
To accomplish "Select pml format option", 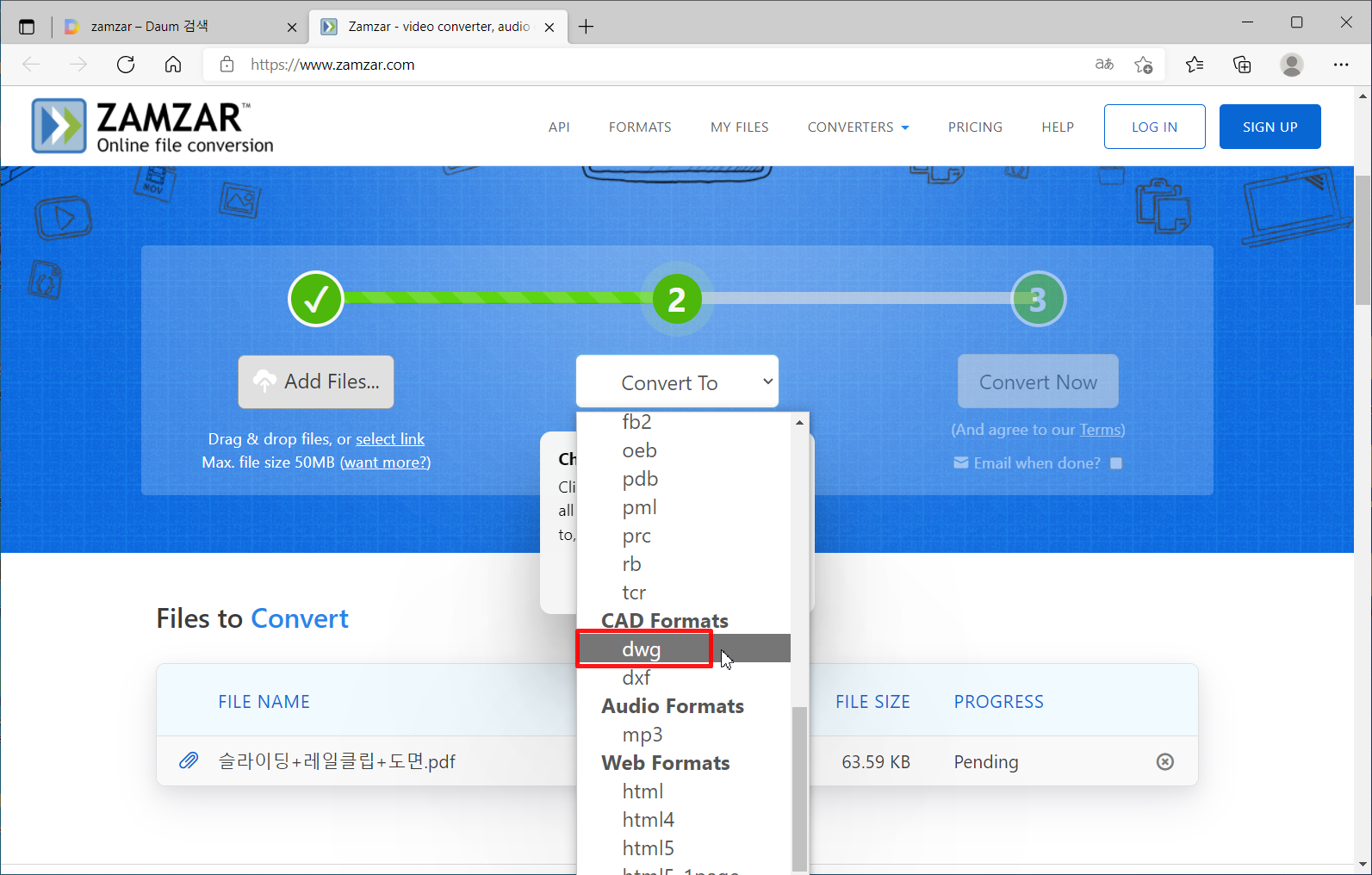I will 684,506.
